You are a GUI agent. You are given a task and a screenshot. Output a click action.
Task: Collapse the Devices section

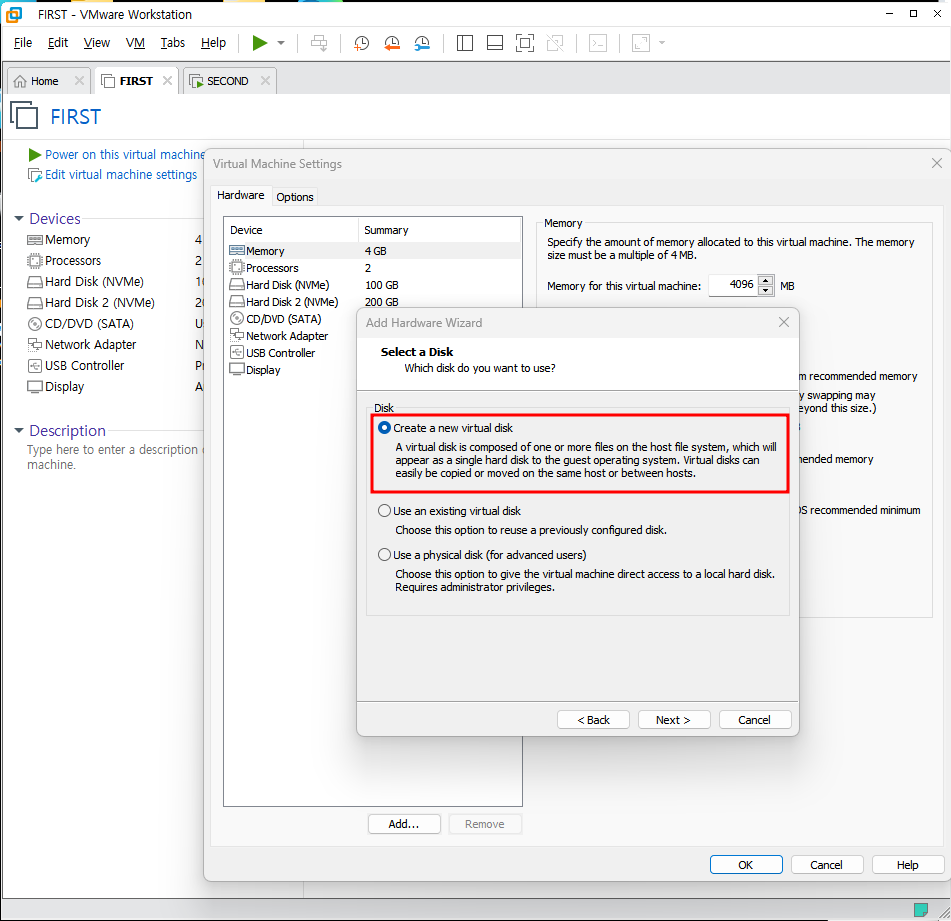point(19,218)
